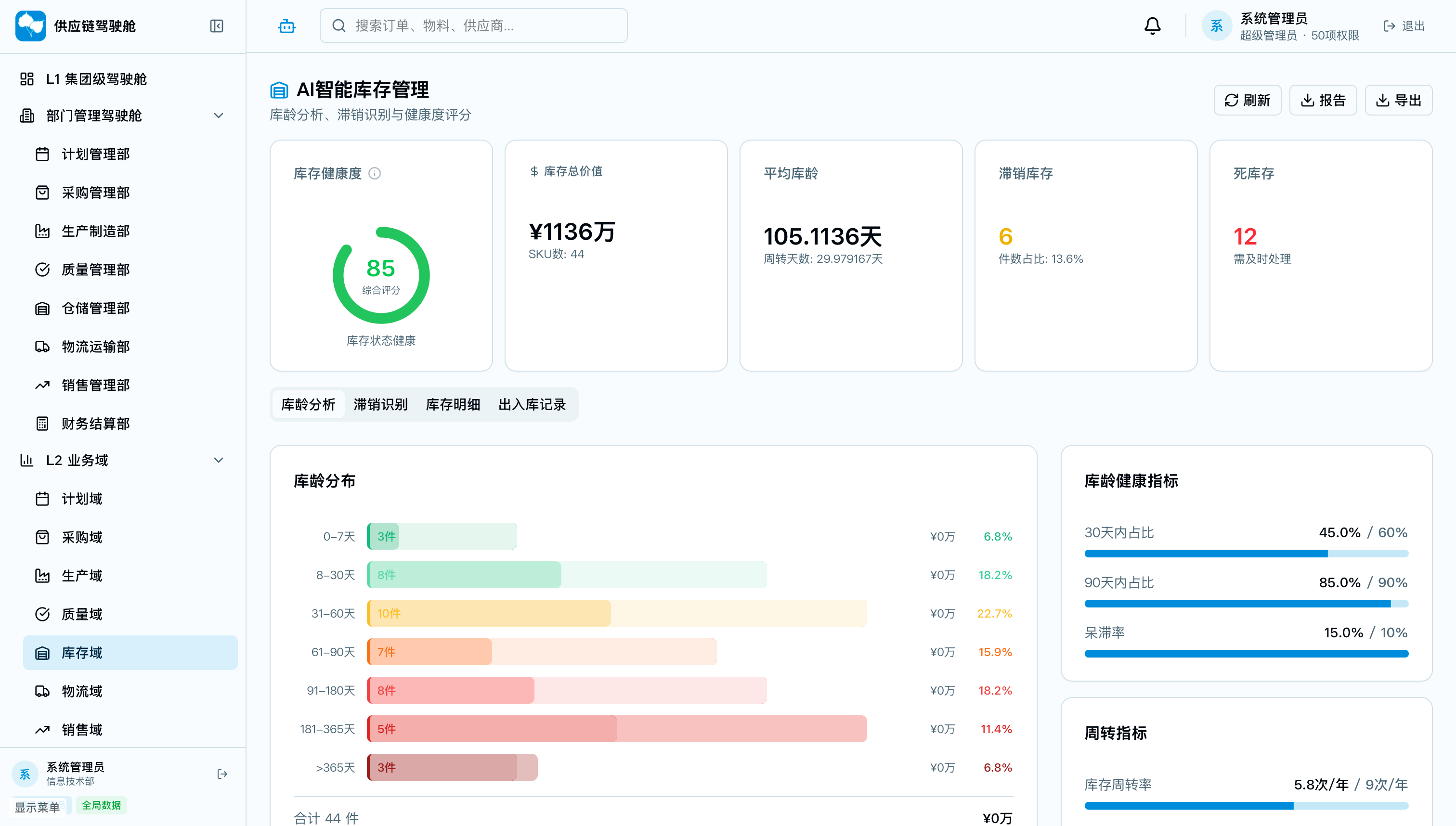Screen dimensions: 1456x826
Task: Click the shopping bag icon of 采购管理部
Action: click(x=42, y=193)
